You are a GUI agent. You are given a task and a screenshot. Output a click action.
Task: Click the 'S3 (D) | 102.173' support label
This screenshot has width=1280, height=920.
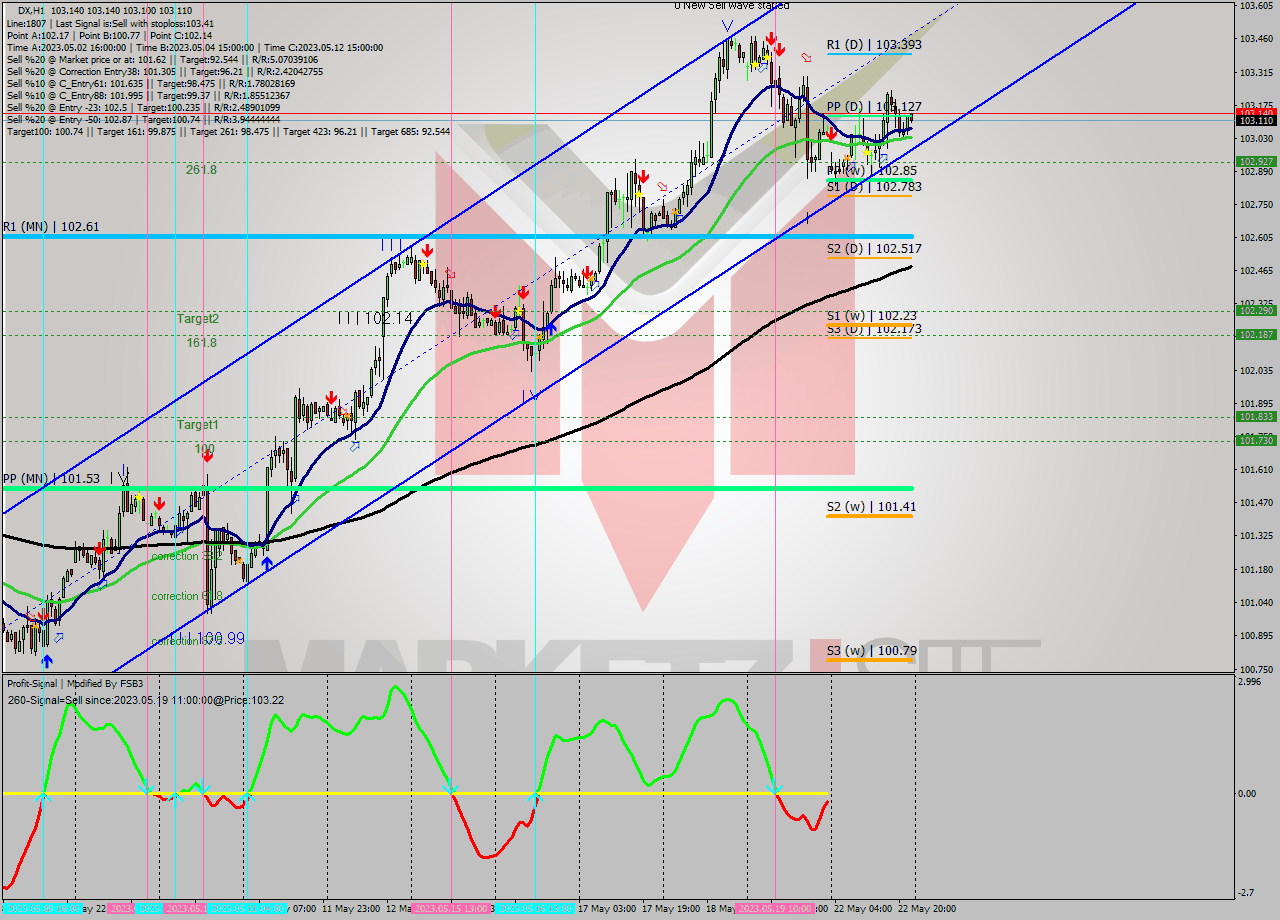[x=874, y=329]
